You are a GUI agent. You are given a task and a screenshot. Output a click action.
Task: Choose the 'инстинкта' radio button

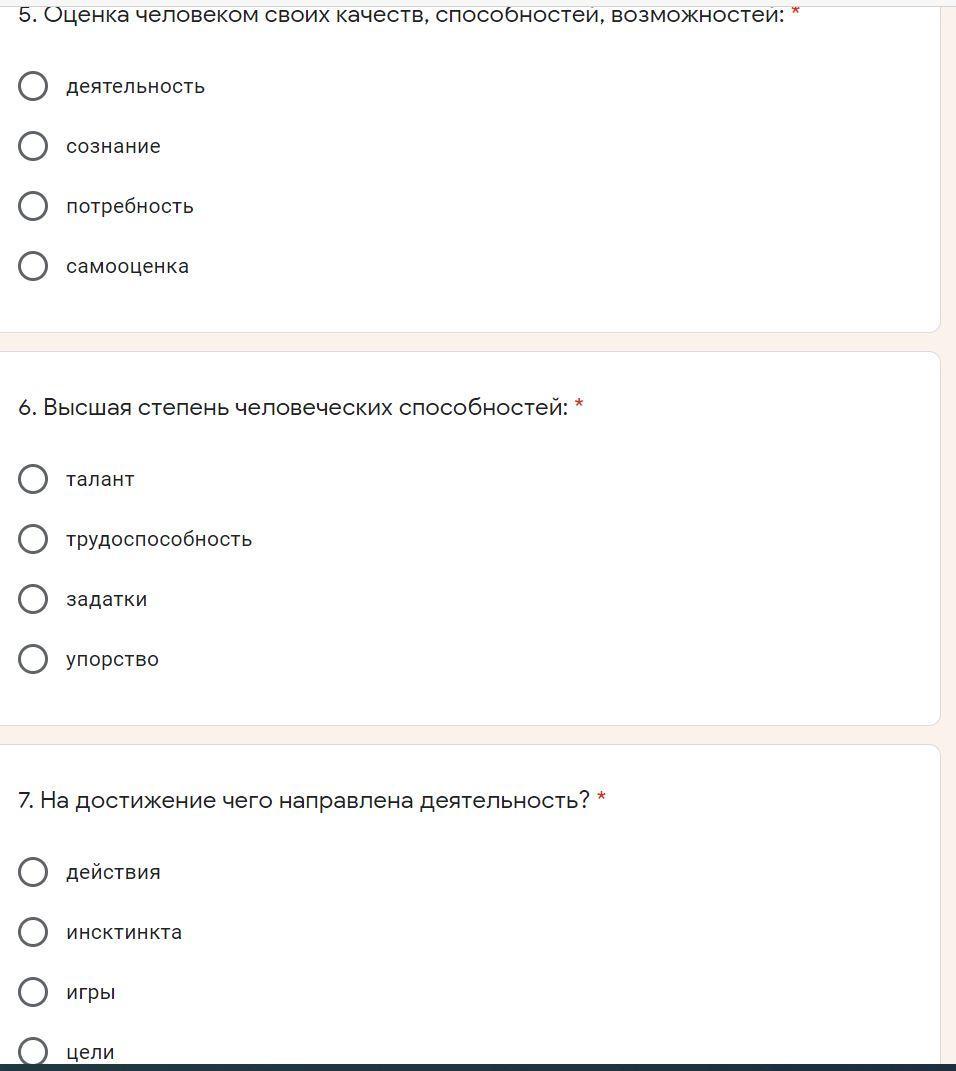33,932
